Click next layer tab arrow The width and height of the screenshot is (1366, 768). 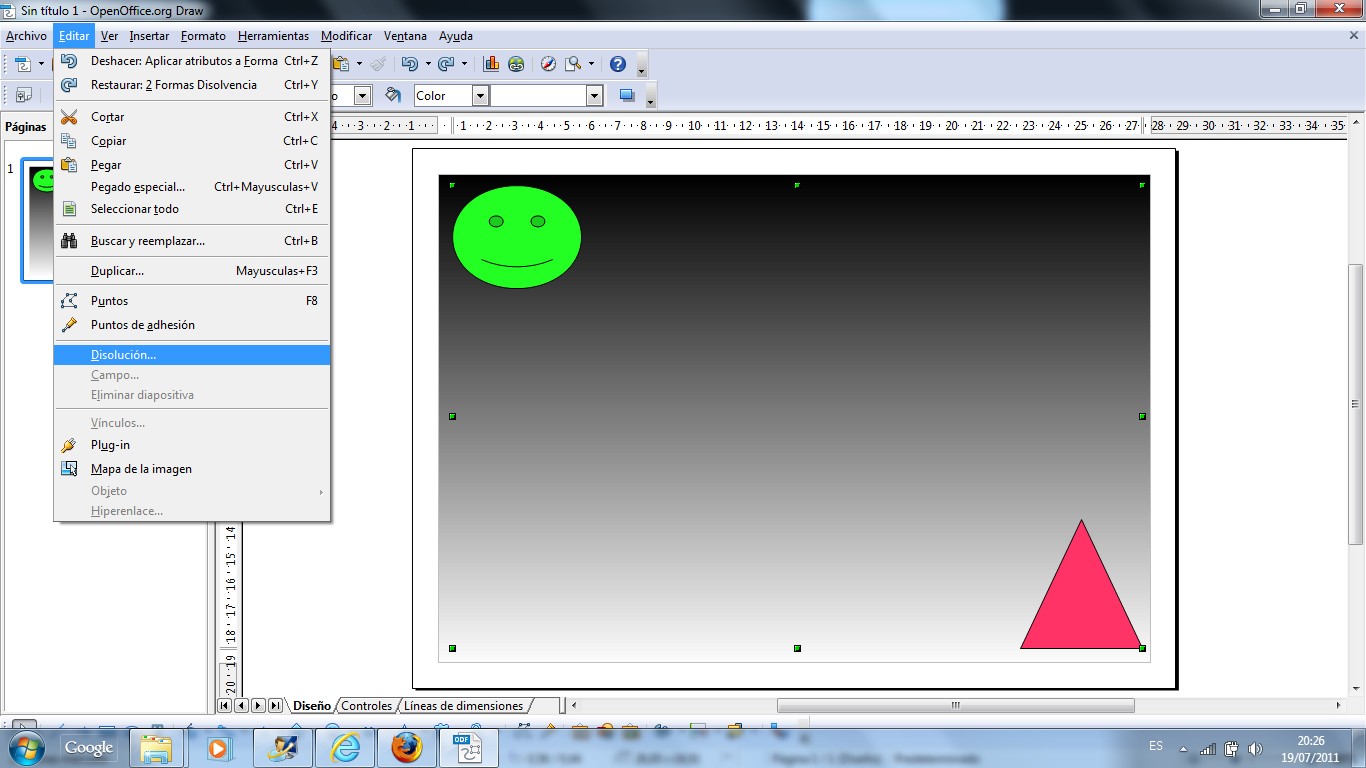coord(258,706)
